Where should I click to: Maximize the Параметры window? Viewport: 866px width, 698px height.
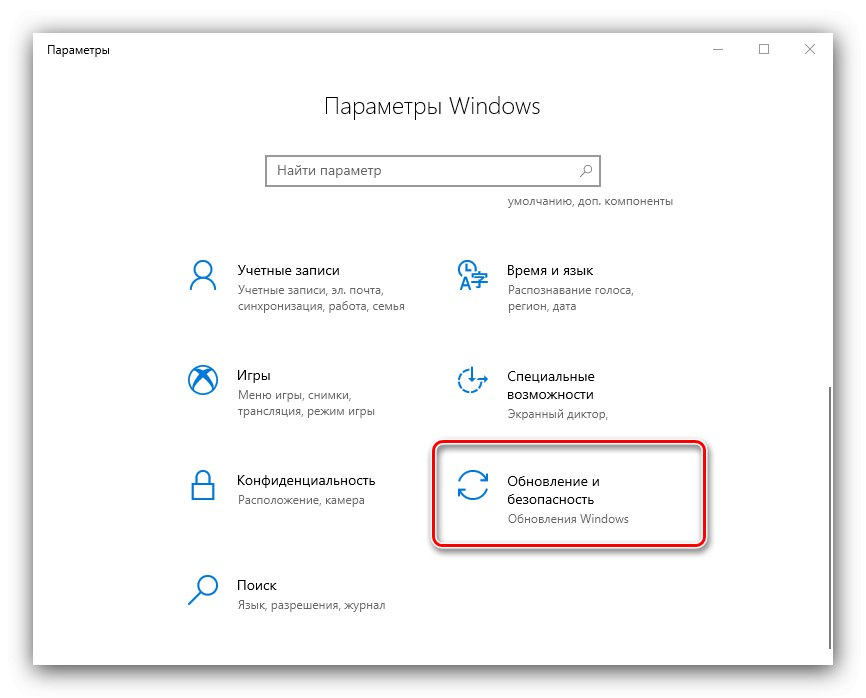[764, 49]
